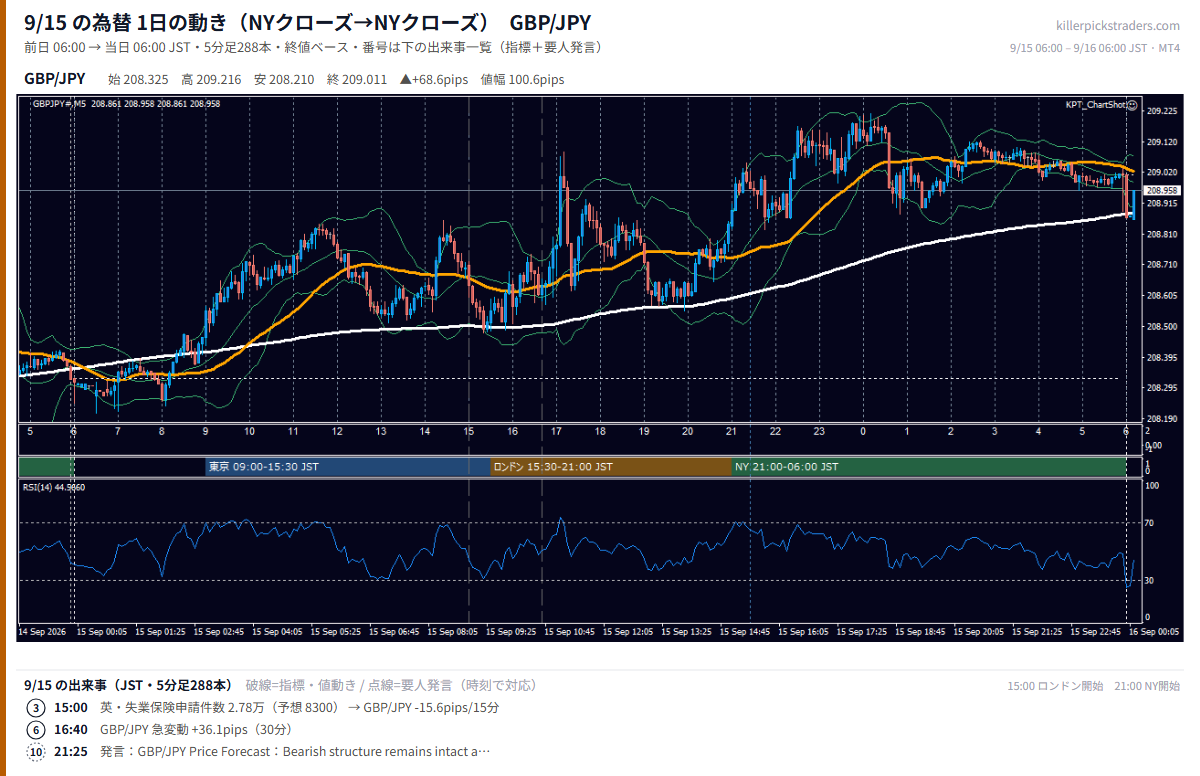Click the legend text 破線=指標・値動き / 点線=要人発言
The image size is (1200, 776).
[x=392, y=685]
